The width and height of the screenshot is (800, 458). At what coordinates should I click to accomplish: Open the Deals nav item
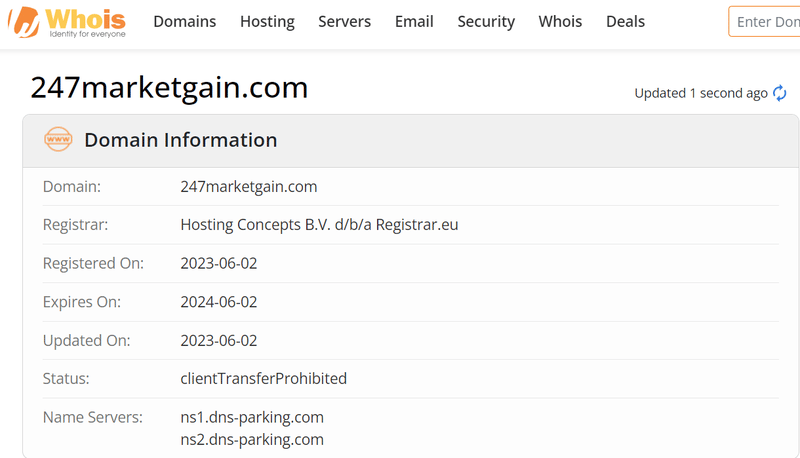626,21
